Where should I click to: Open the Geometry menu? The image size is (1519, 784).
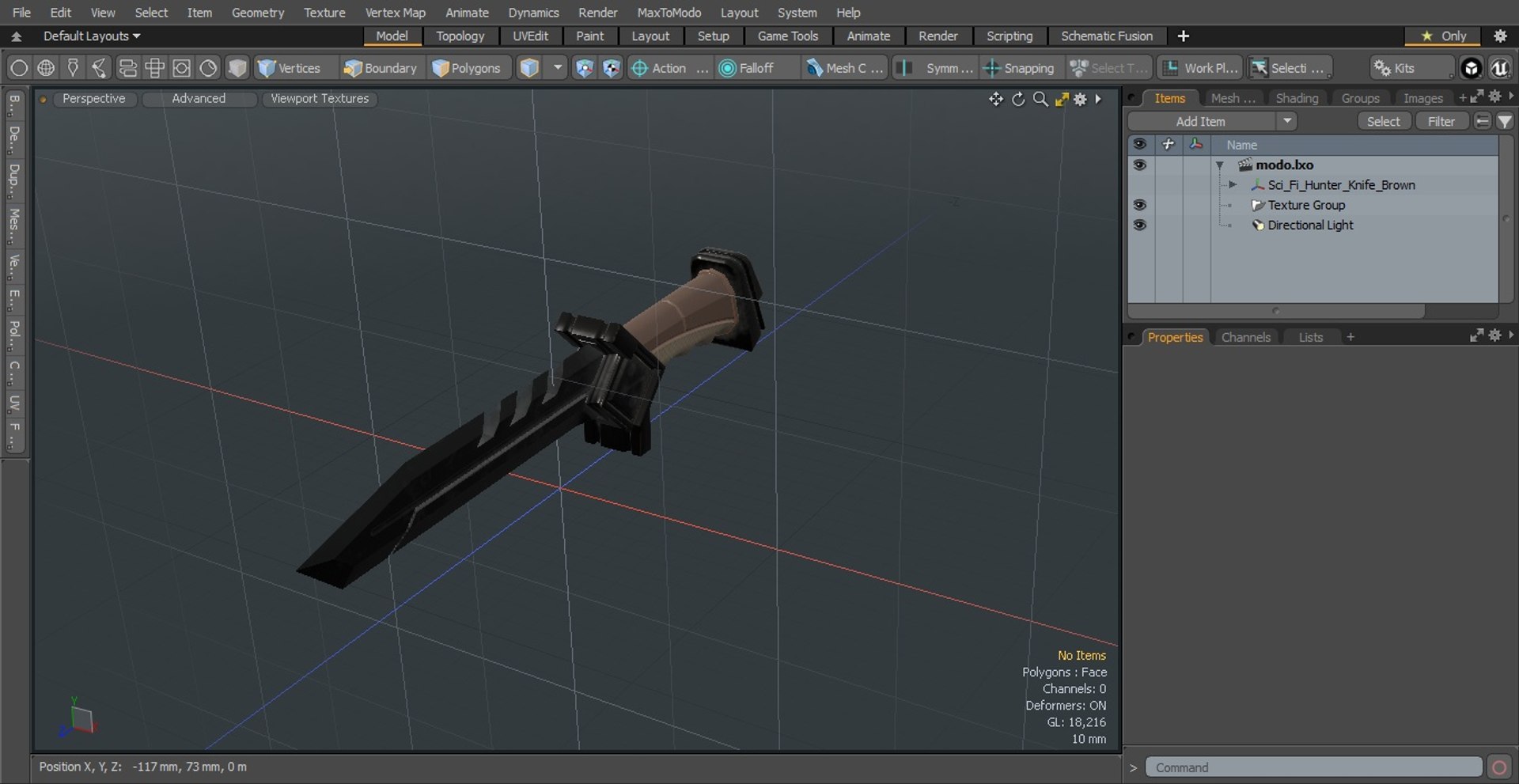(258, 13)
